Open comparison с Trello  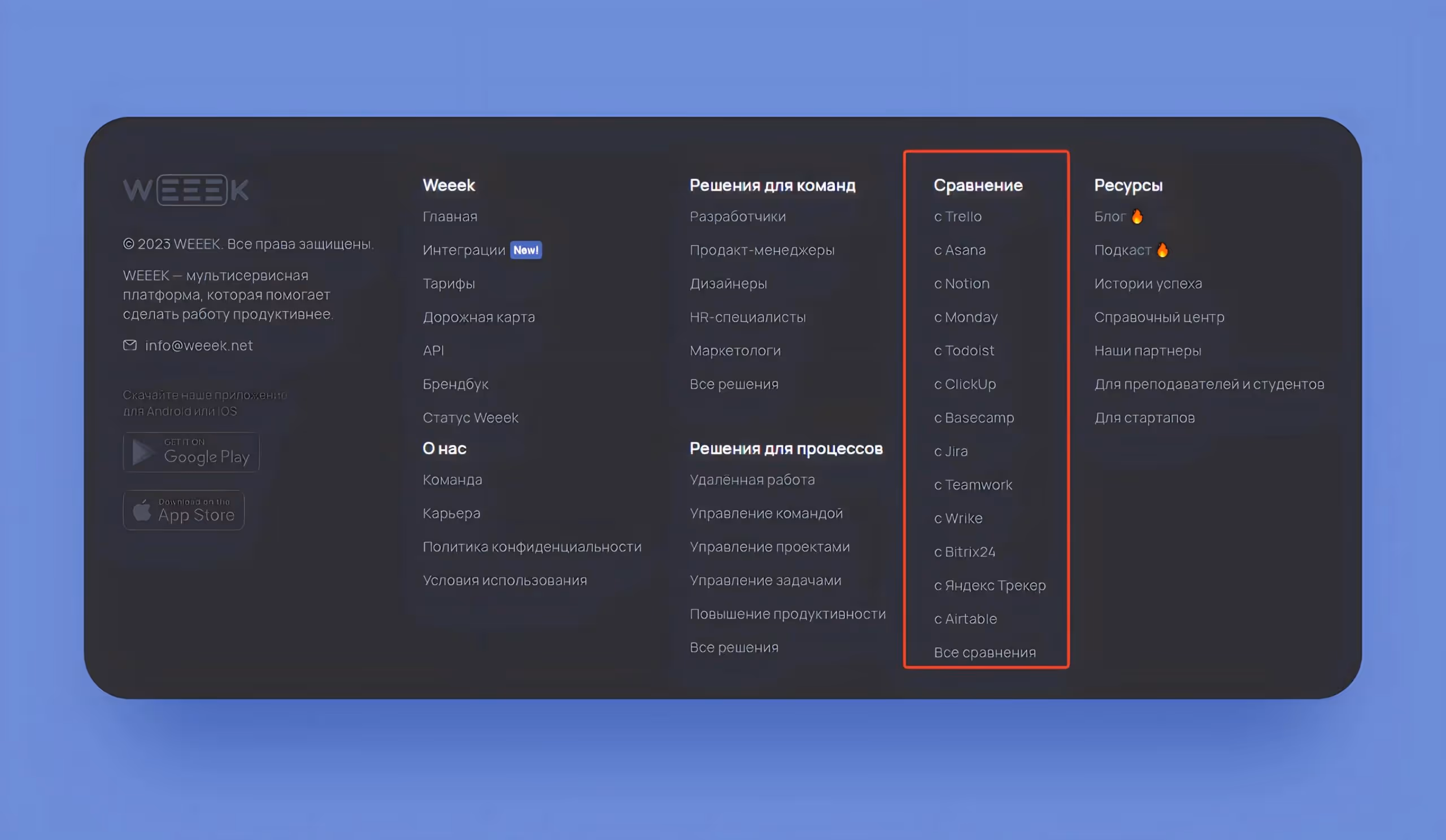[x=957, y=216]
